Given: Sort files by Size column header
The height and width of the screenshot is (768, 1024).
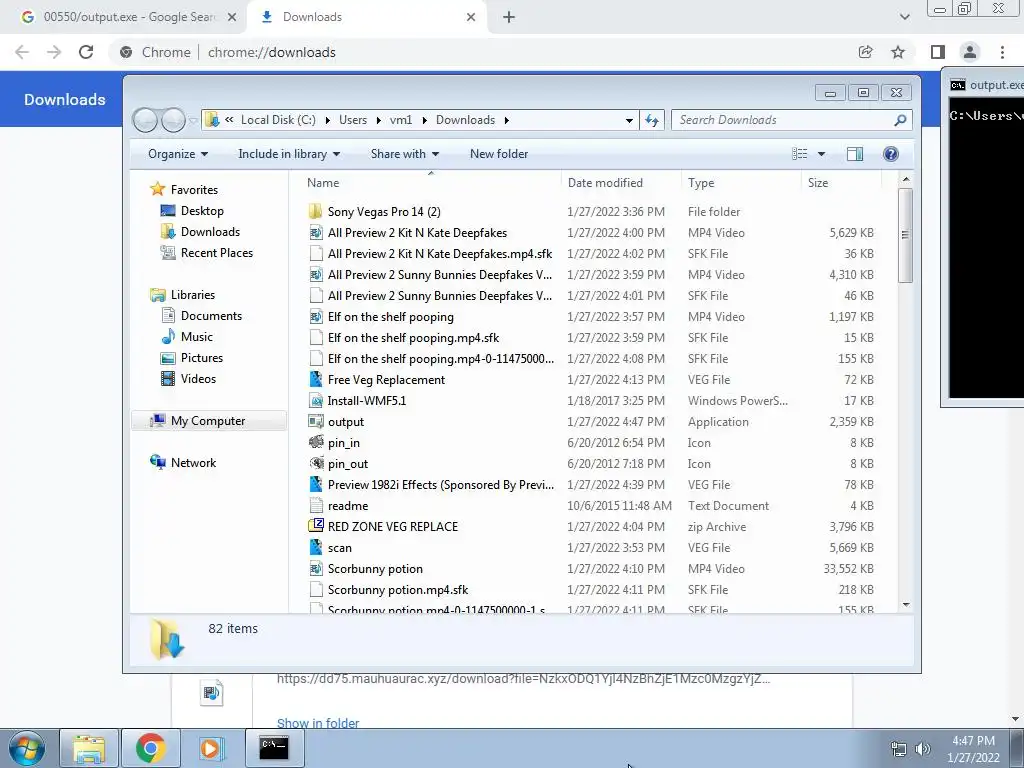Looking at the screenshot, I should 841,183.
